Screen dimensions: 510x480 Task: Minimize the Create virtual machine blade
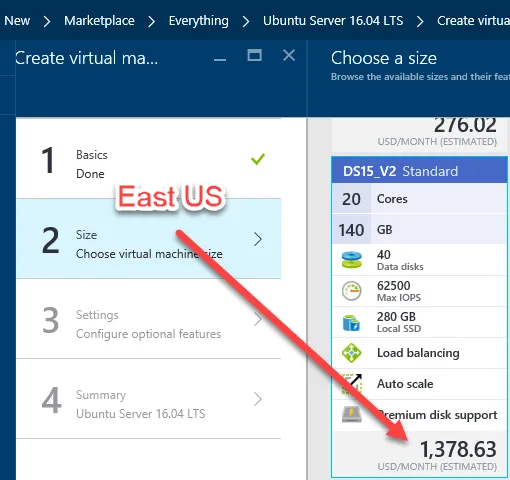(220, 59)
